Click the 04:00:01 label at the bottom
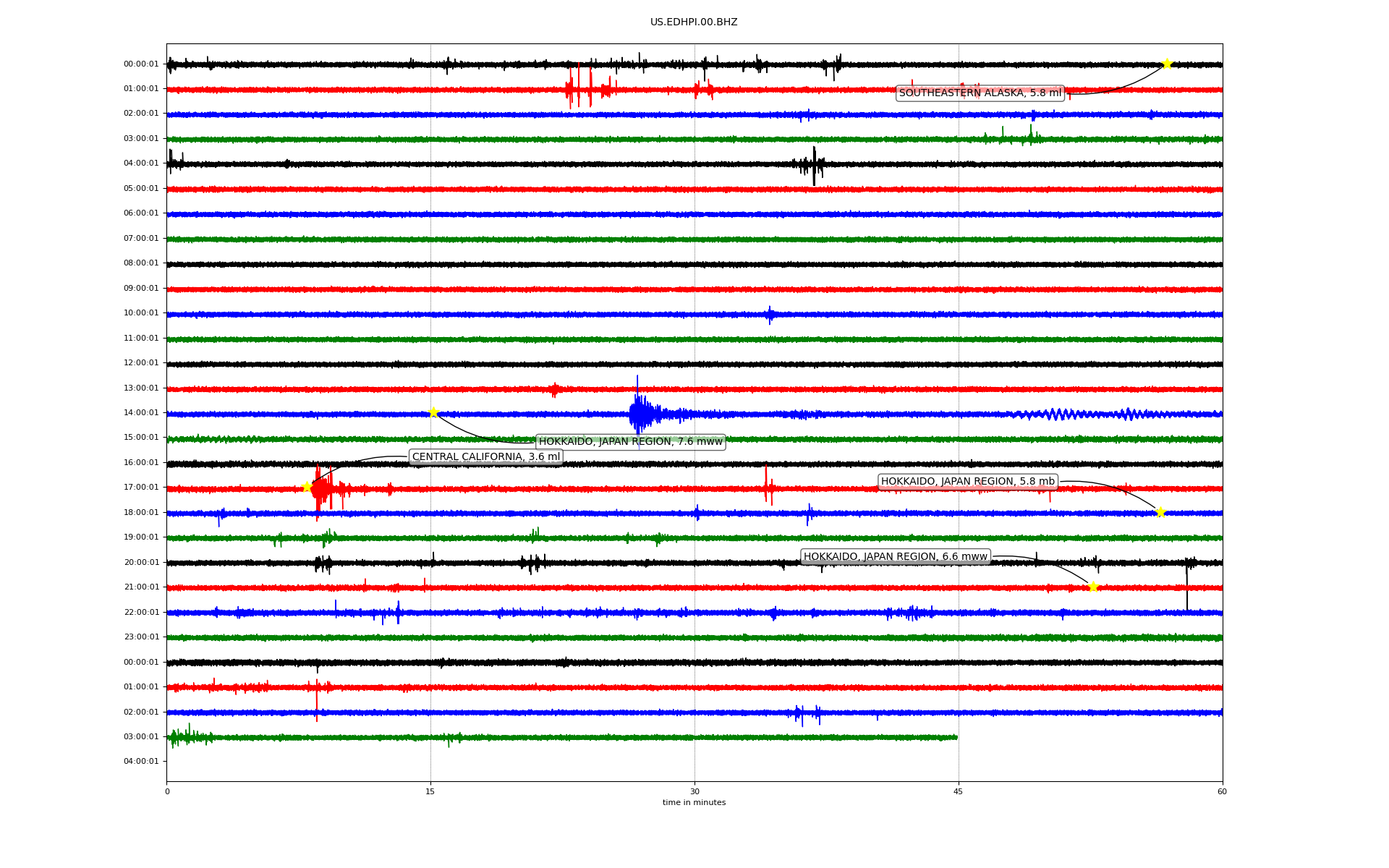Viewport: 1389px width, 868px height. point(141,761)
